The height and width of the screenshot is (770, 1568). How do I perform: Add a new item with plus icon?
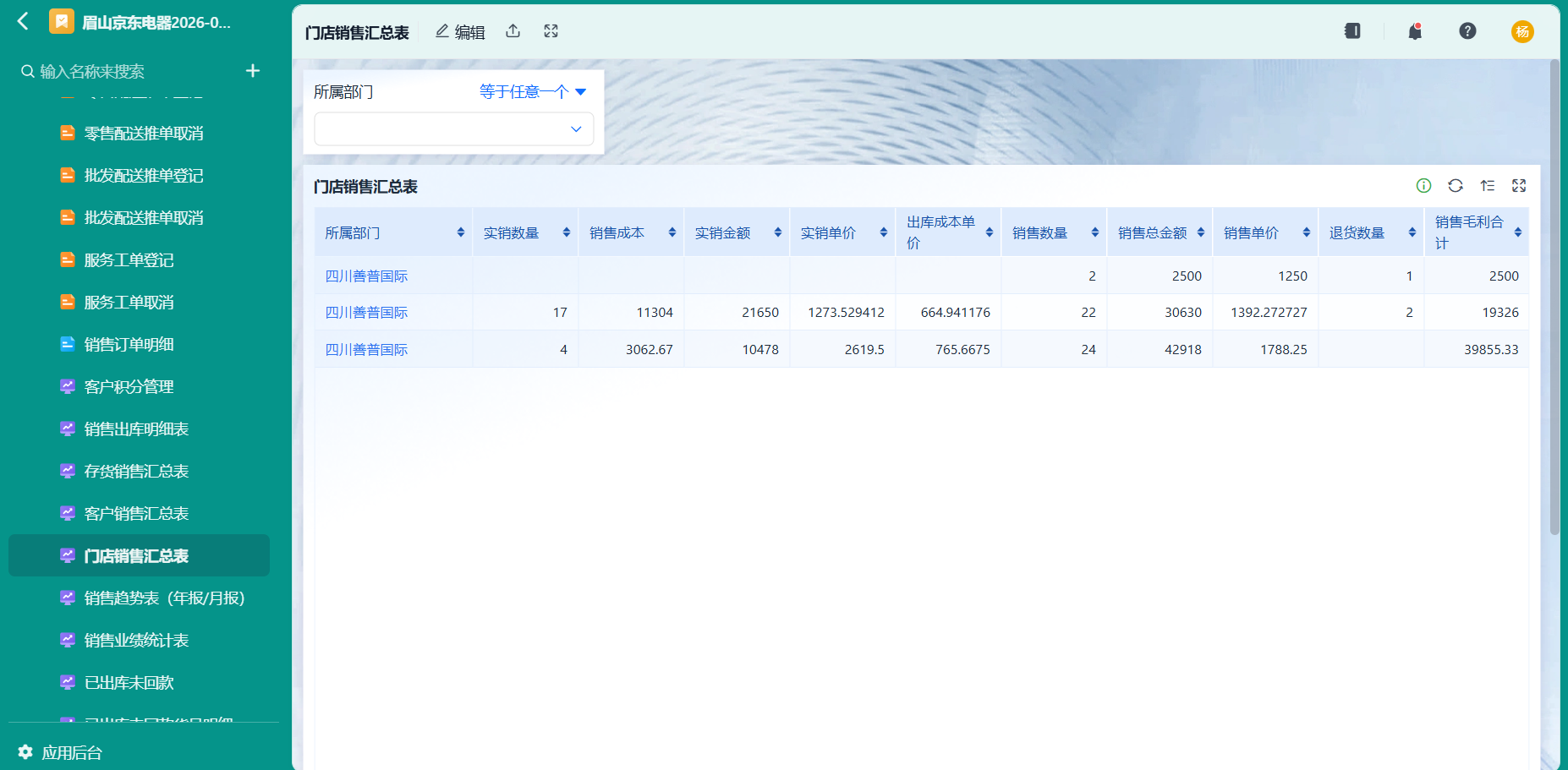coord(253,71)
